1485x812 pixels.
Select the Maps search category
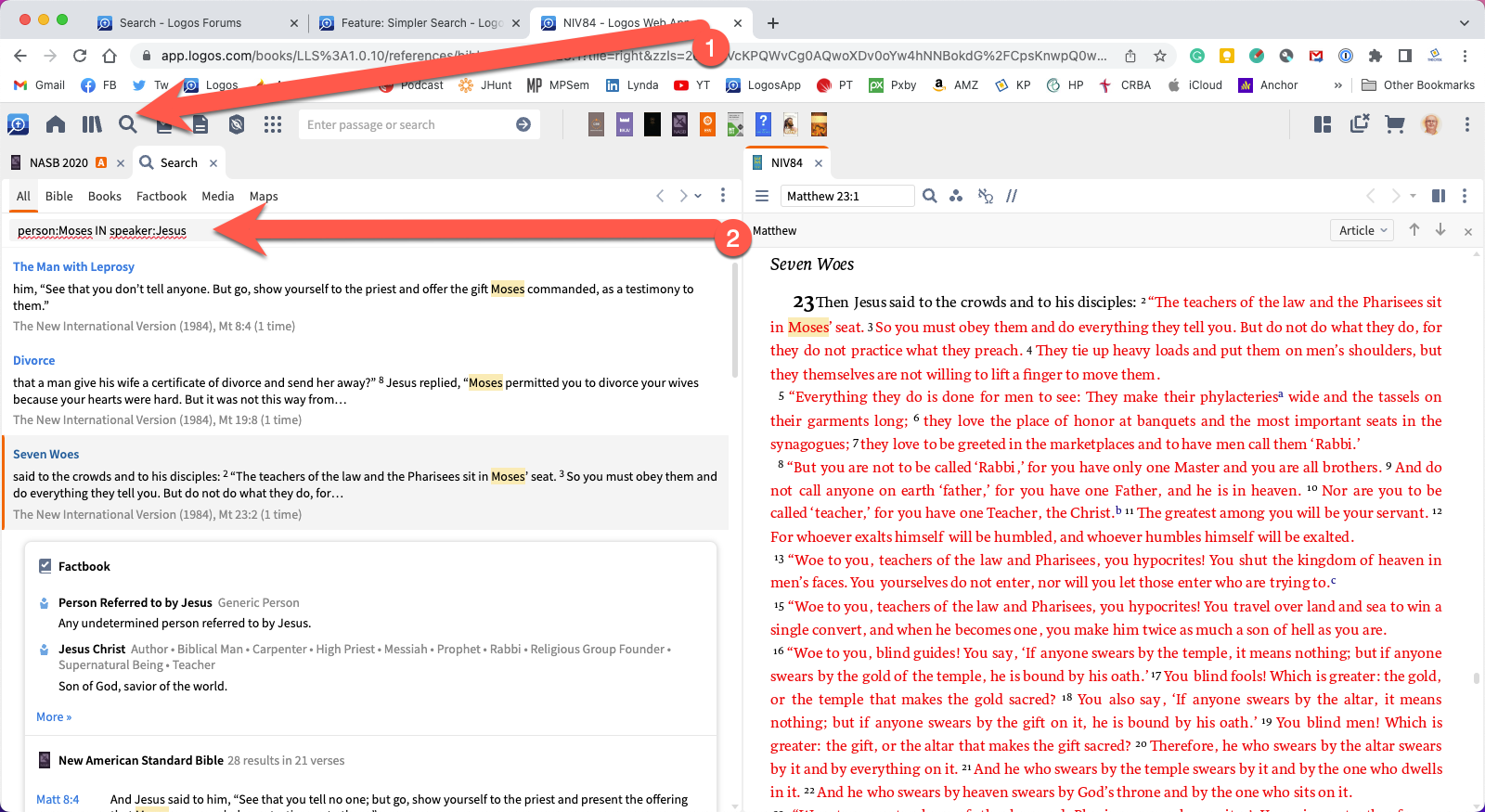[264, 196]
